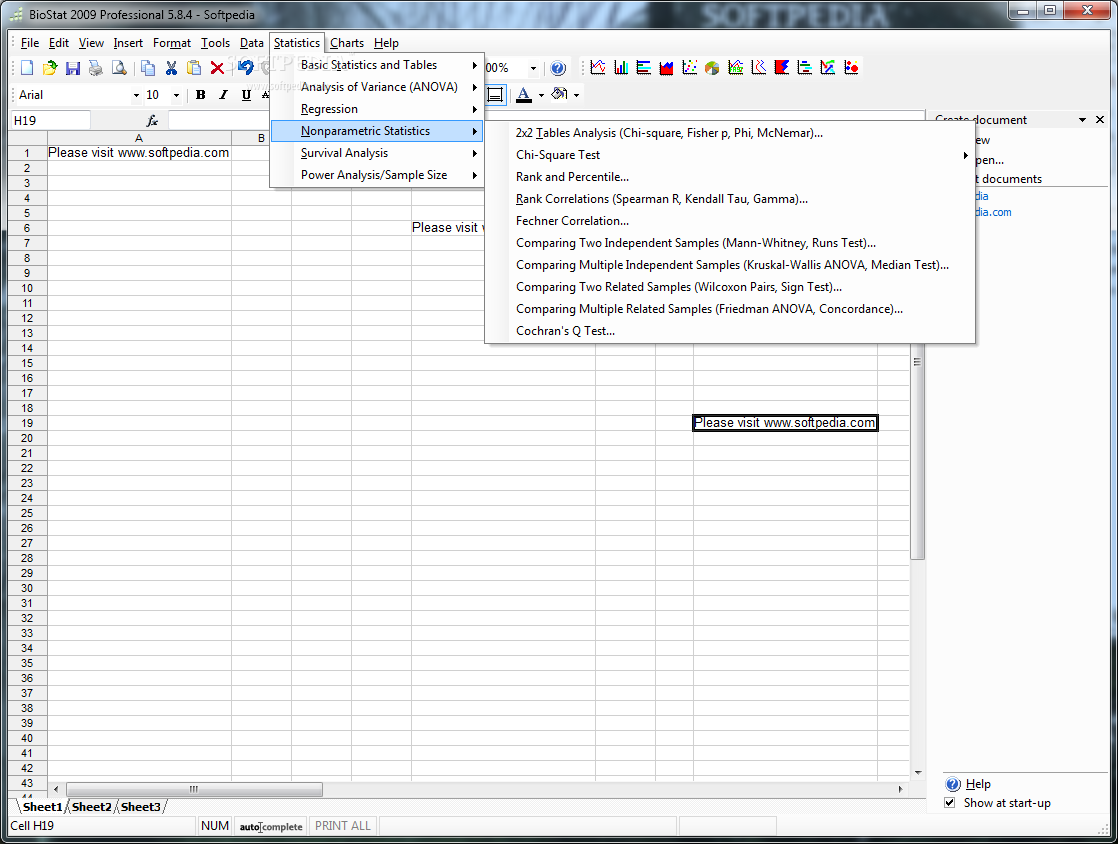This screenshot has height=844, width=1118.
Task: Insert a line chart from chart toolbar
Action: tap(598, 68)
